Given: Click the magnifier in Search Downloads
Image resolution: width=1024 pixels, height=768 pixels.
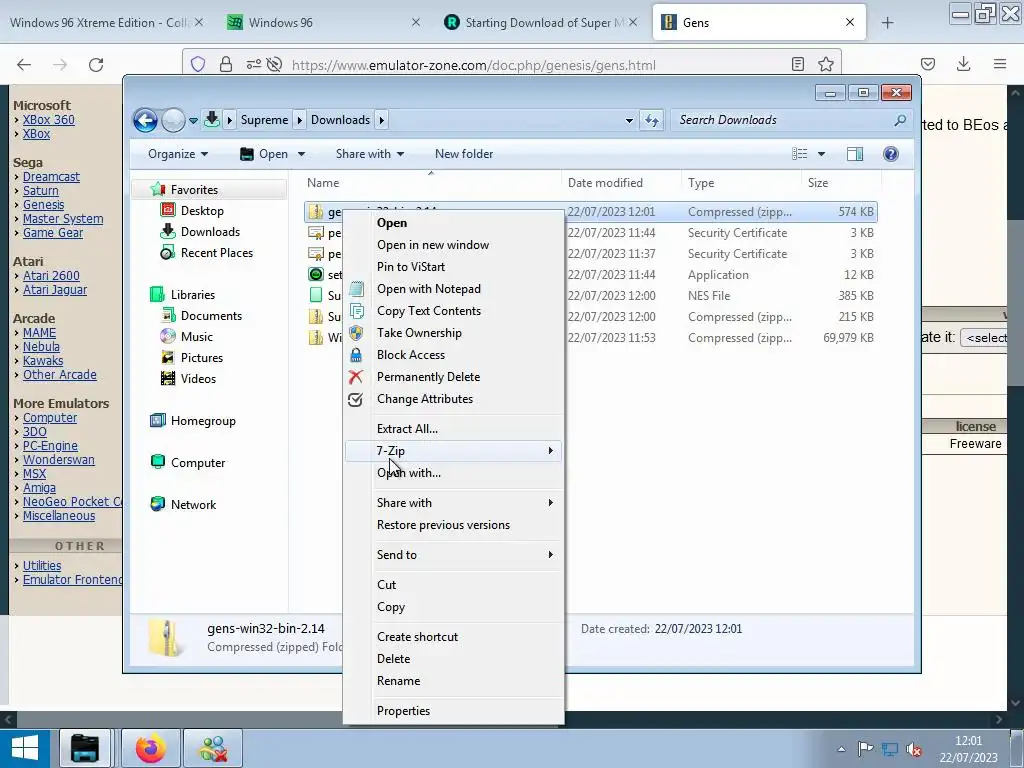Looking at the screenshot, I should (x=900, y=120).
